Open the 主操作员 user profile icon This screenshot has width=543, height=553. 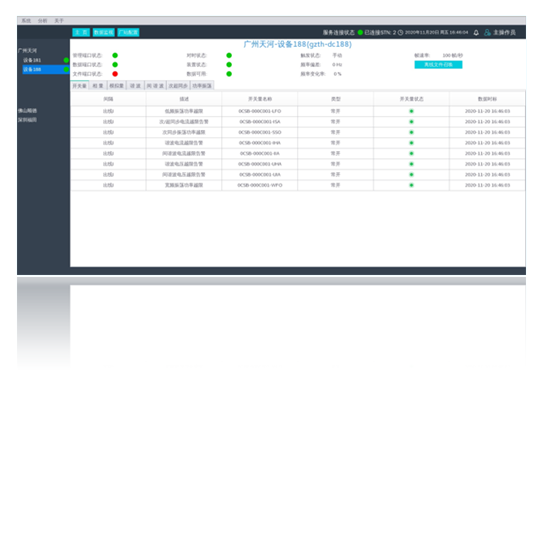[487, 32]
